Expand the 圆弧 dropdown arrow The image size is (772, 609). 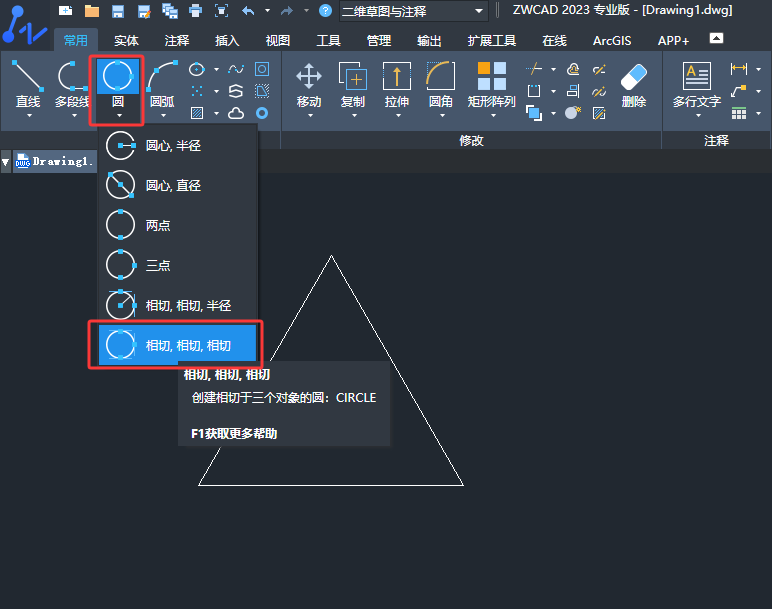pos(163,115)
